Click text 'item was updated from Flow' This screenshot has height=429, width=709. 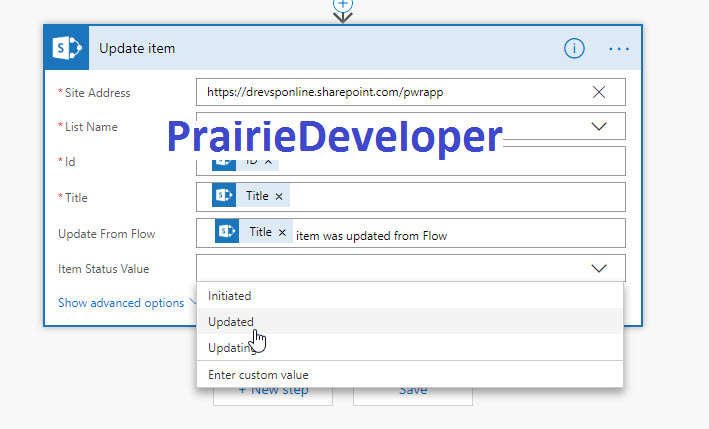(371, 236)
